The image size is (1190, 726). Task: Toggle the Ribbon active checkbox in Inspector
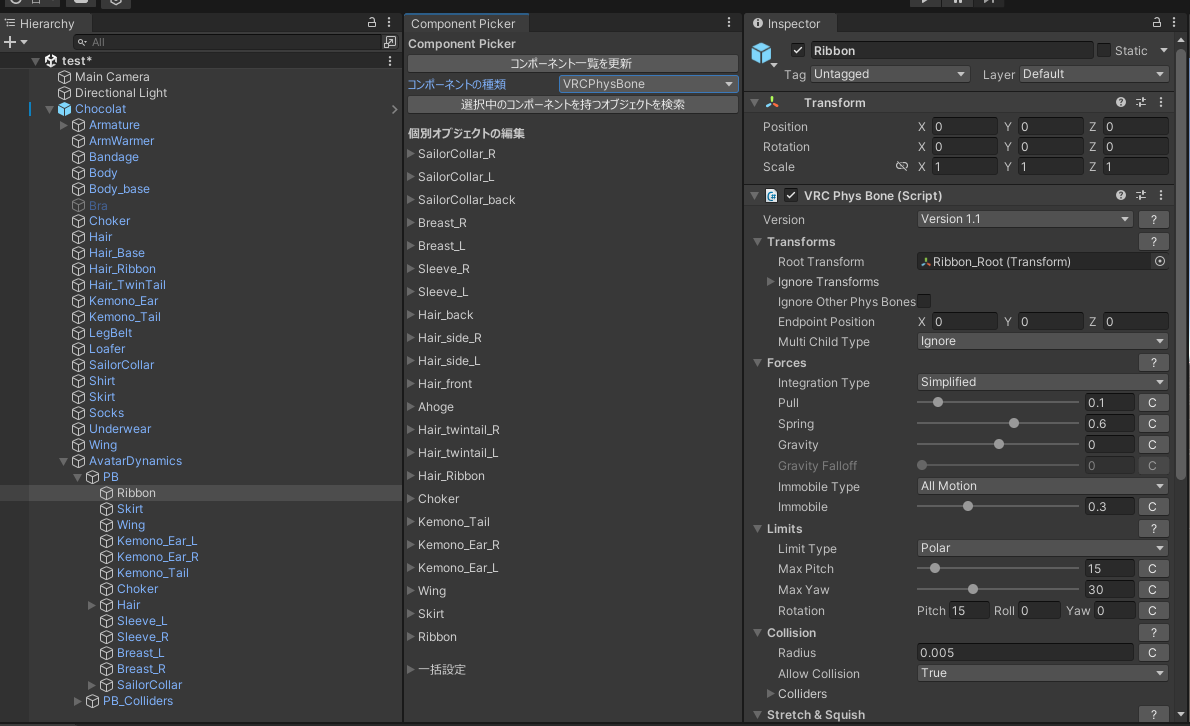coord(797,50)
